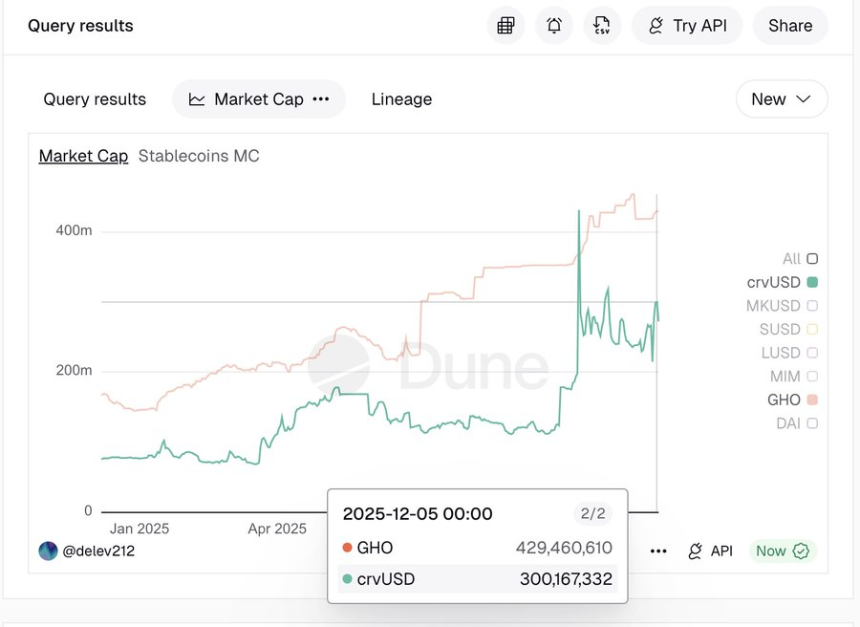Viewport: 860px width, 627px height.
Task: Open the @delev212 author avatar
Action: point(47,550)
